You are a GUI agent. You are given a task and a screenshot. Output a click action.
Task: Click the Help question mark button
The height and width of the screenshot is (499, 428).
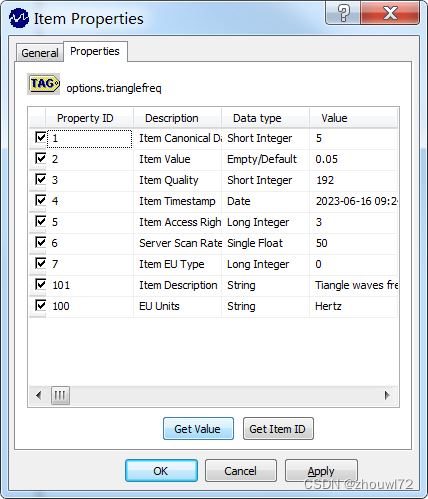343,13
